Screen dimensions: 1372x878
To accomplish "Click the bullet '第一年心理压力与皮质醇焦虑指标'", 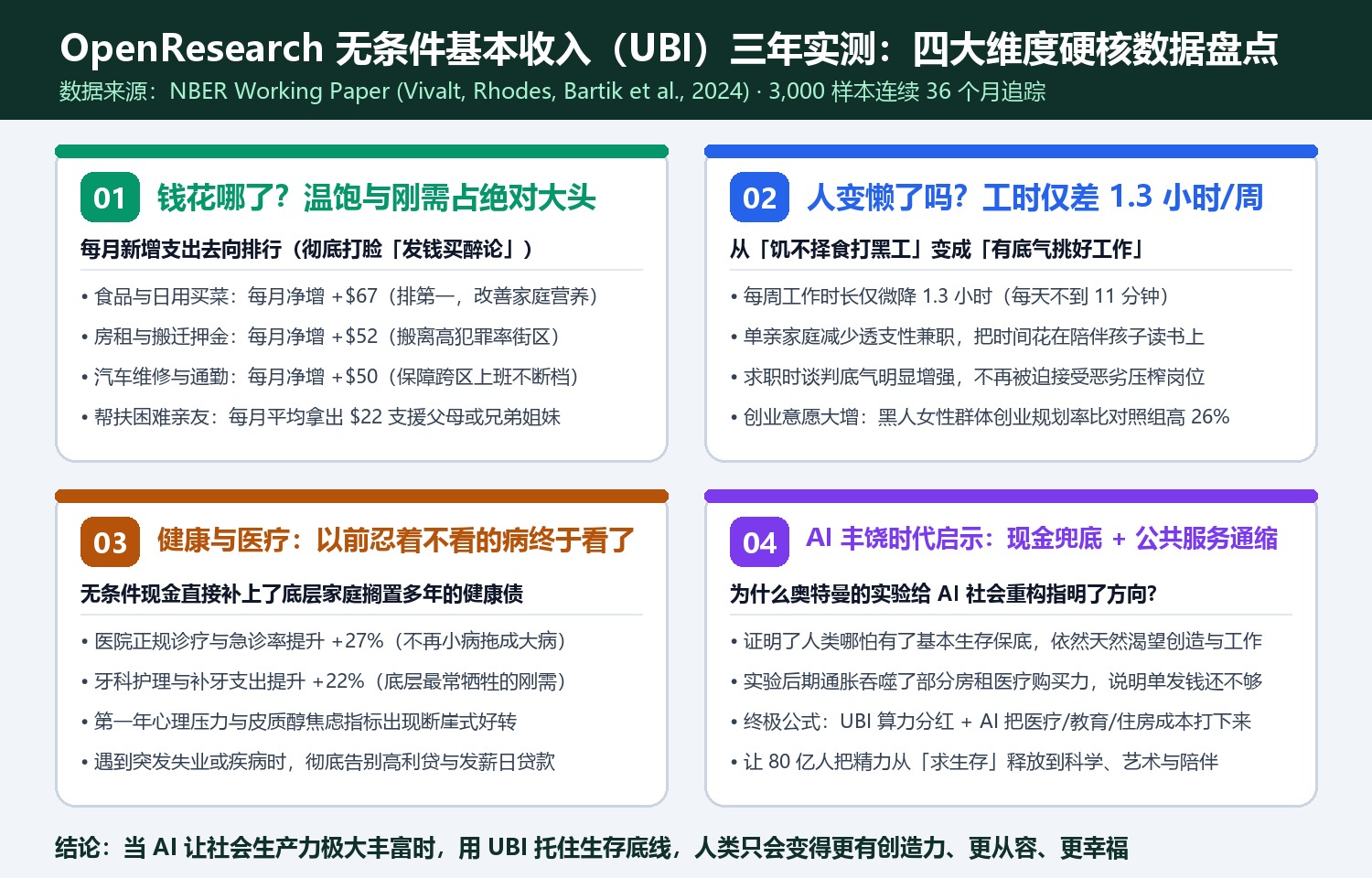I will pos(299,722).
